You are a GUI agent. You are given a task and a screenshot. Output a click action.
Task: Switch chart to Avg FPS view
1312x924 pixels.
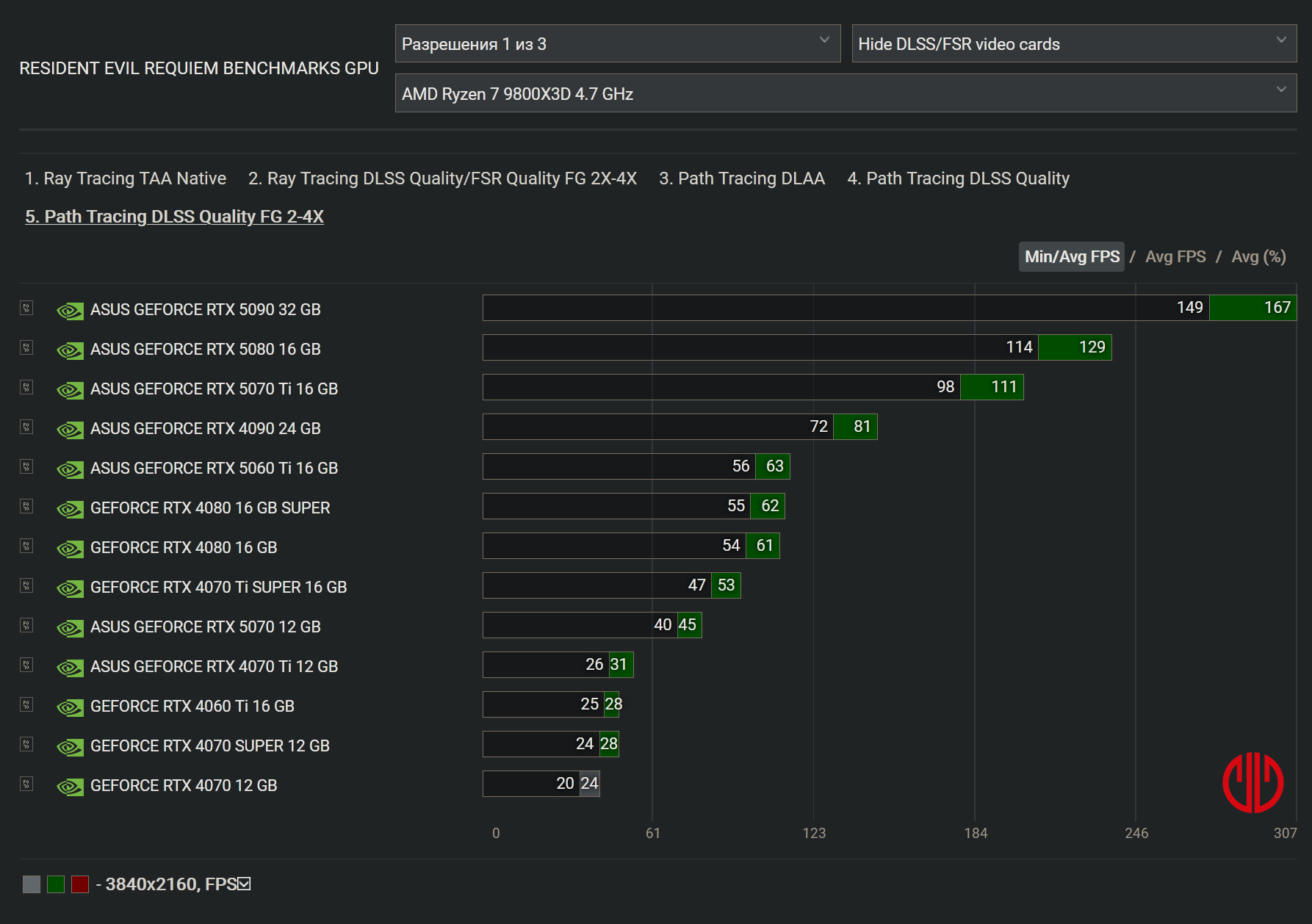[x=1175, y=256]
